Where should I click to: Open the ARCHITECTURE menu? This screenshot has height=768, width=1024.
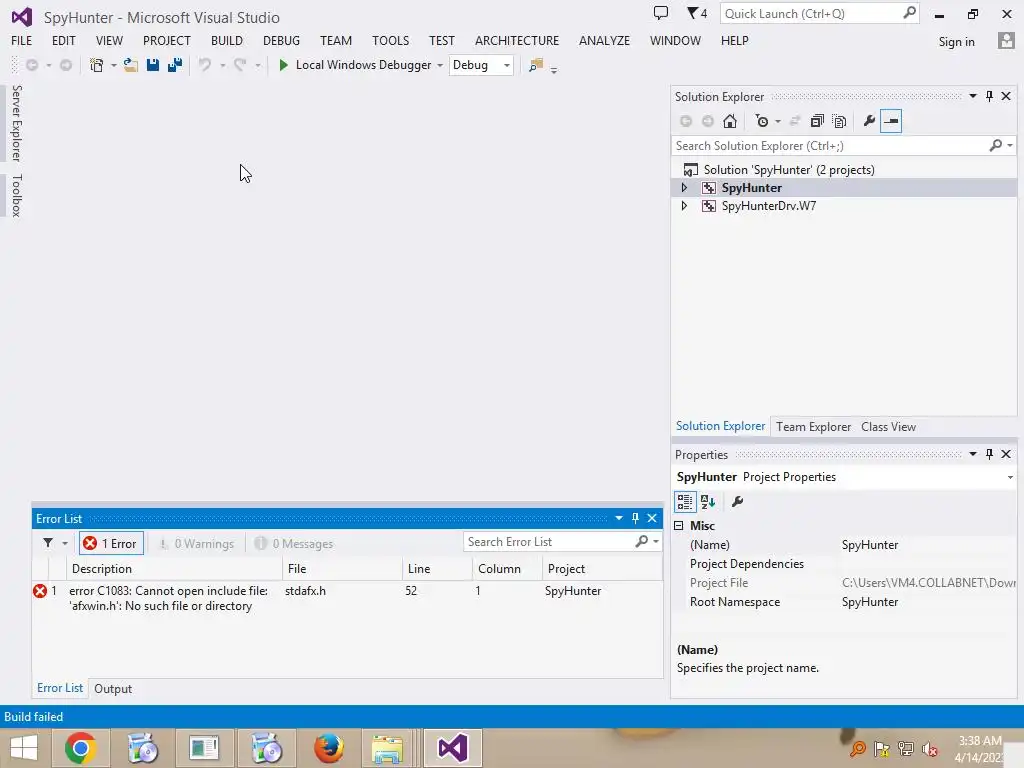click(517, 40)
